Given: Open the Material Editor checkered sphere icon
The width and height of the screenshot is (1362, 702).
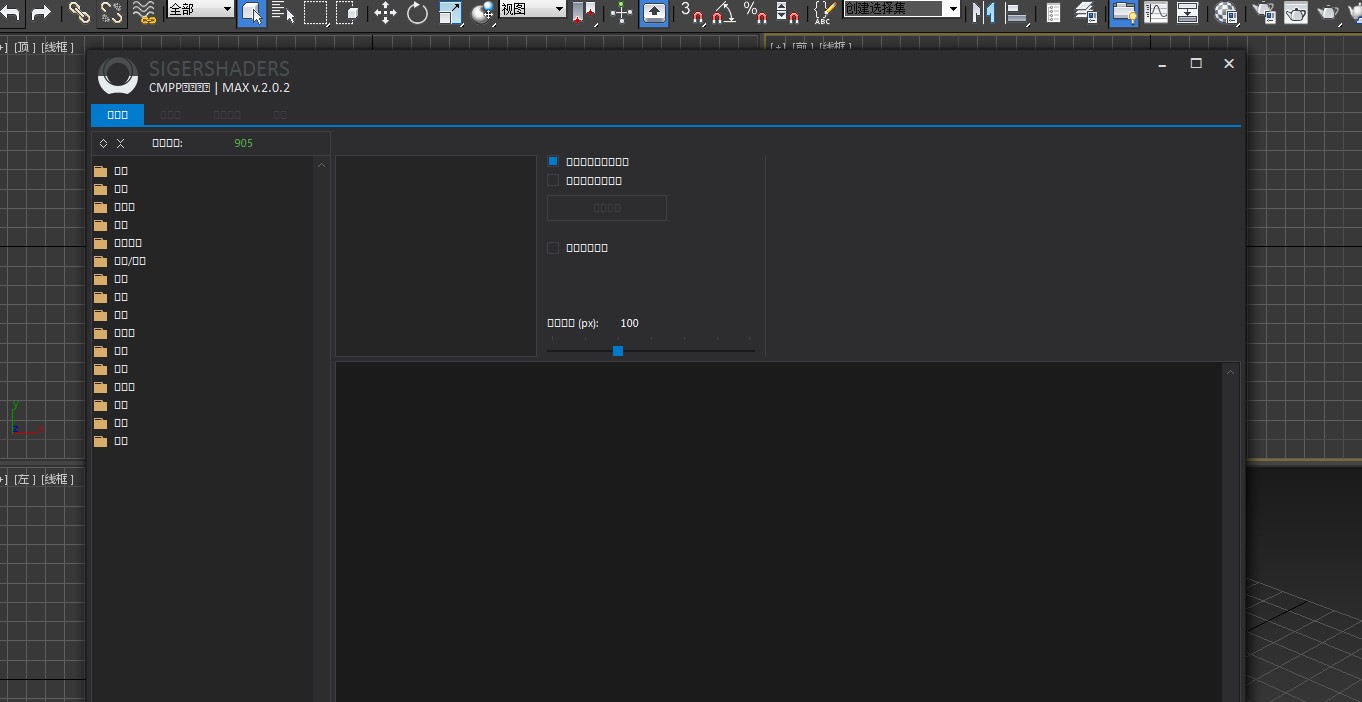Looking at the screenshot, I should 1226,13.
